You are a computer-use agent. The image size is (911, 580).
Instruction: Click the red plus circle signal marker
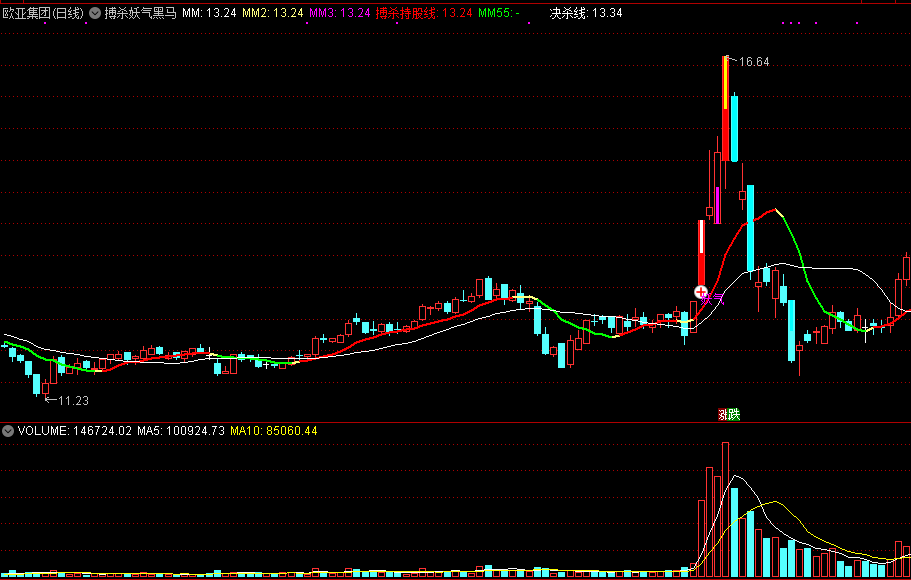(701, 292)
